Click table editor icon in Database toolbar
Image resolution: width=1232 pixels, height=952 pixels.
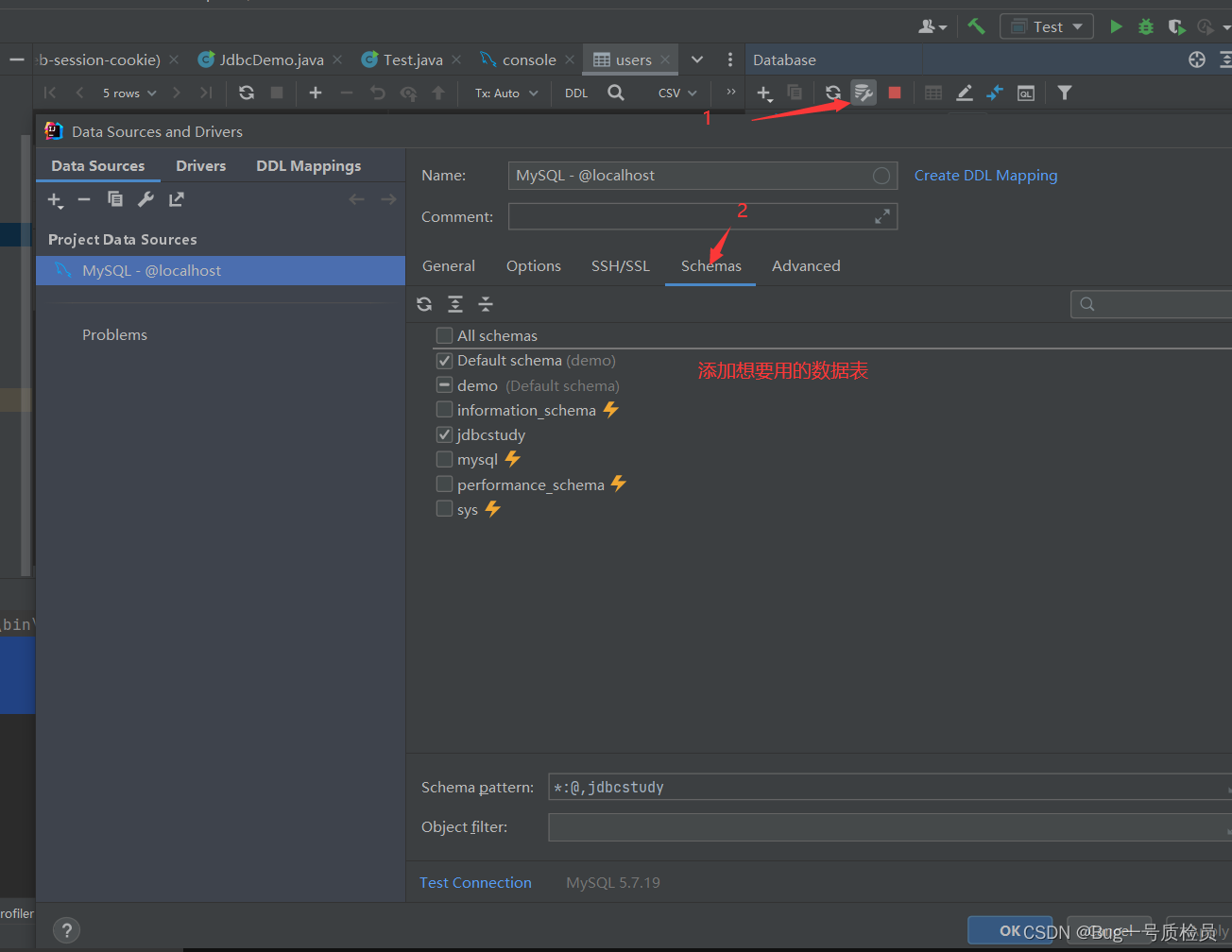coord(933,93)
